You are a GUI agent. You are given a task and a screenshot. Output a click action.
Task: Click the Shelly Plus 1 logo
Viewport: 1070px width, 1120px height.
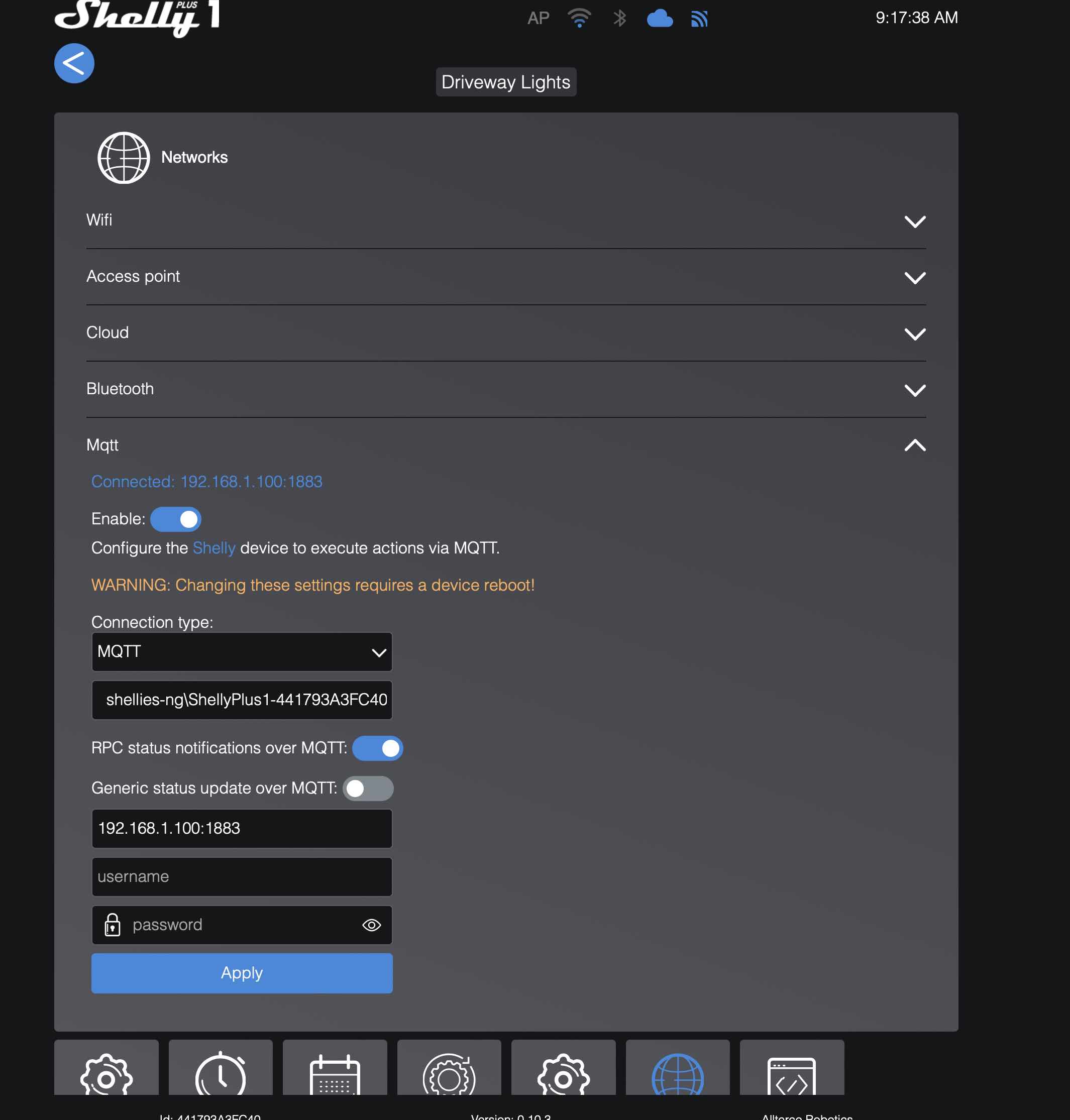(x=137, y=18)
